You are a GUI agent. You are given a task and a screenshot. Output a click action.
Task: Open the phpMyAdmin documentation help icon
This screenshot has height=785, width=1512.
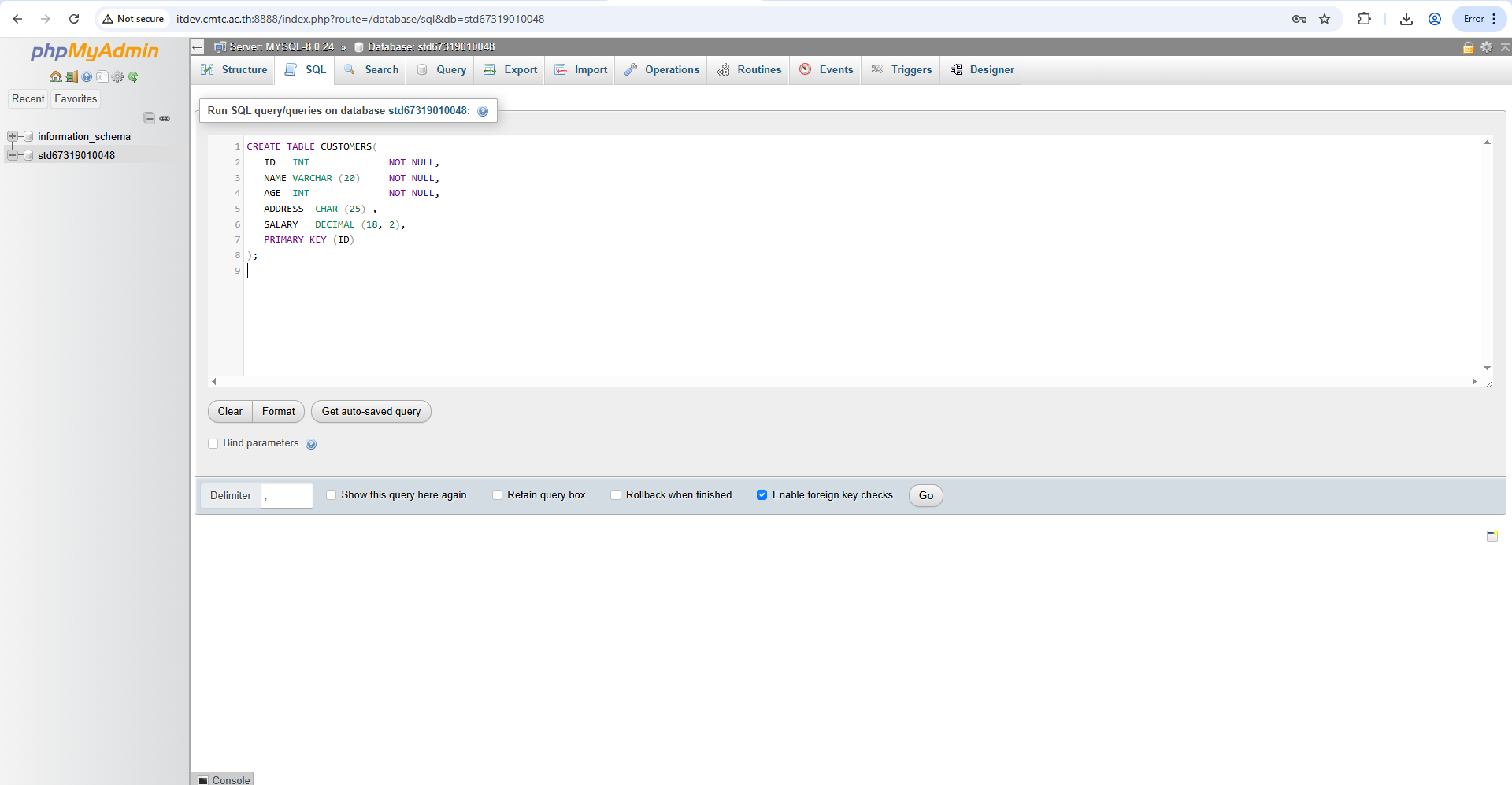87,76
